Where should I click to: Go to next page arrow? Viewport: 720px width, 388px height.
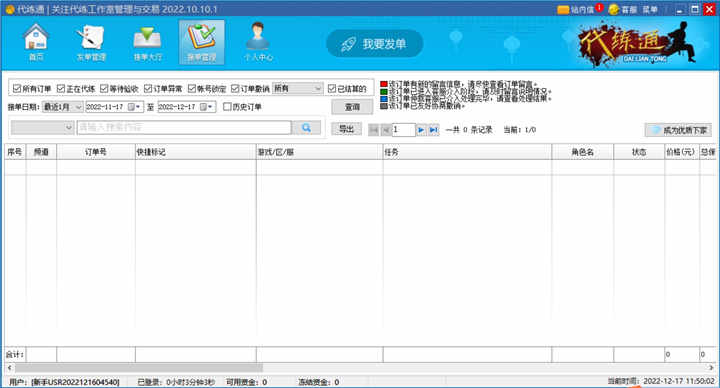coord(421,130)
